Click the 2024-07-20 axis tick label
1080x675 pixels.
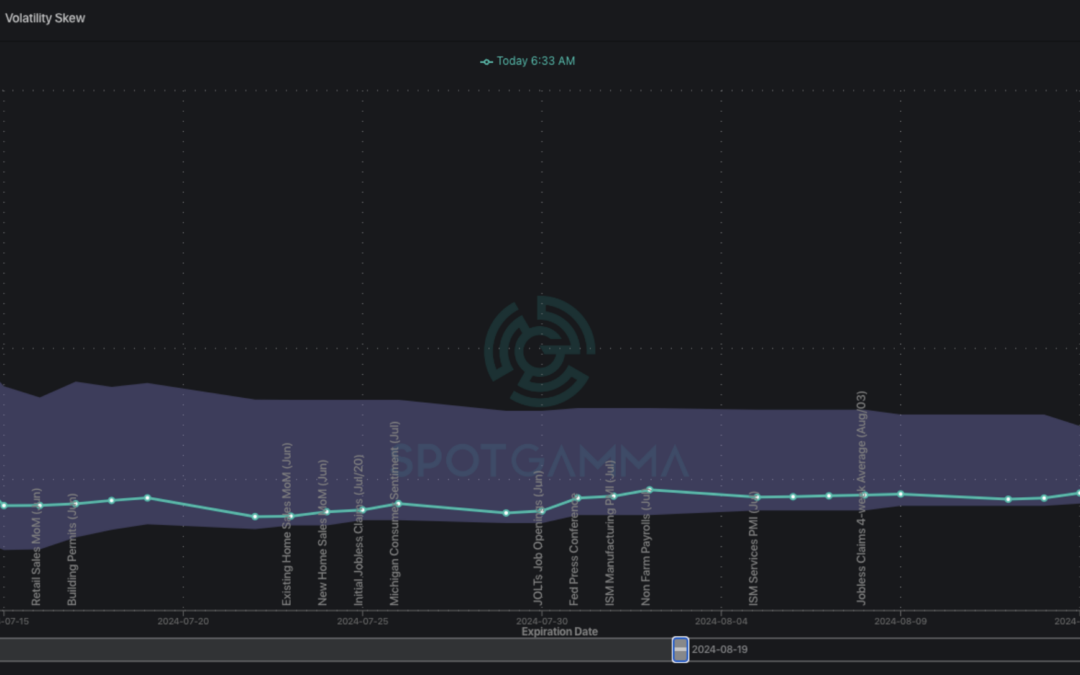(183, 621)
